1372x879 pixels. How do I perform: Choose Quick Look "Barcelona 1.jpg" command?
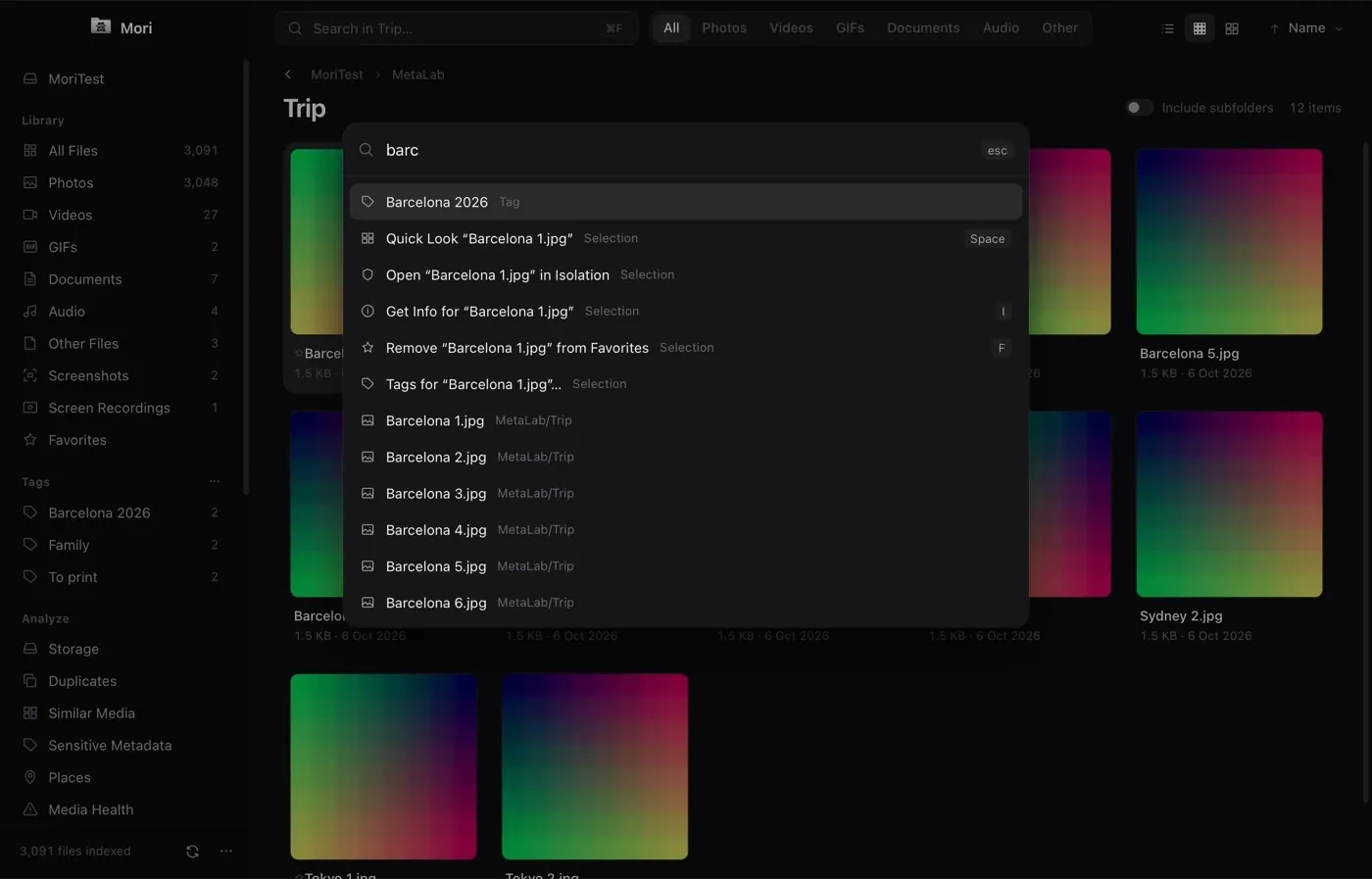tap(685, 238)
